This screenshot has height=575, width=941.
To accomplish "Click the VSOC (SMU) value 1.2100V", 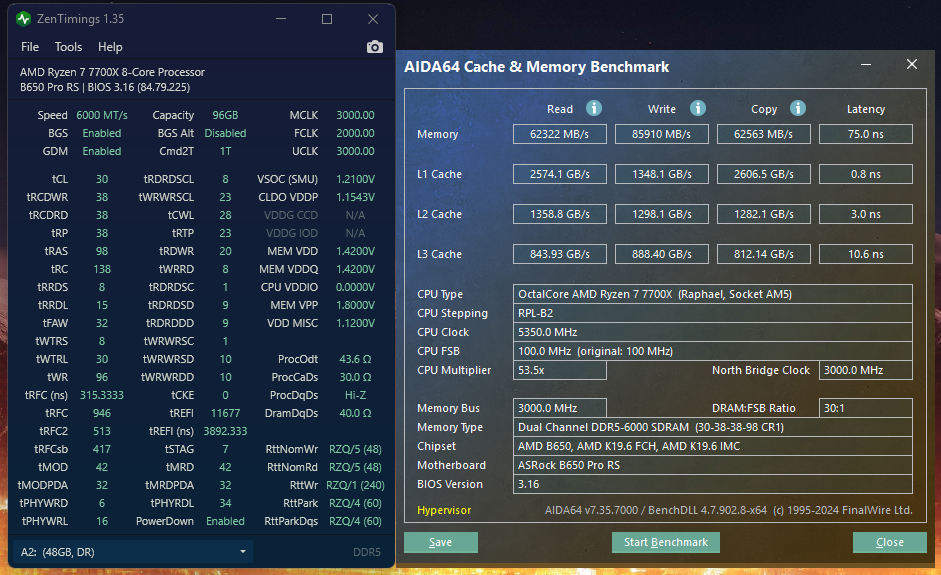I will 355,179.
